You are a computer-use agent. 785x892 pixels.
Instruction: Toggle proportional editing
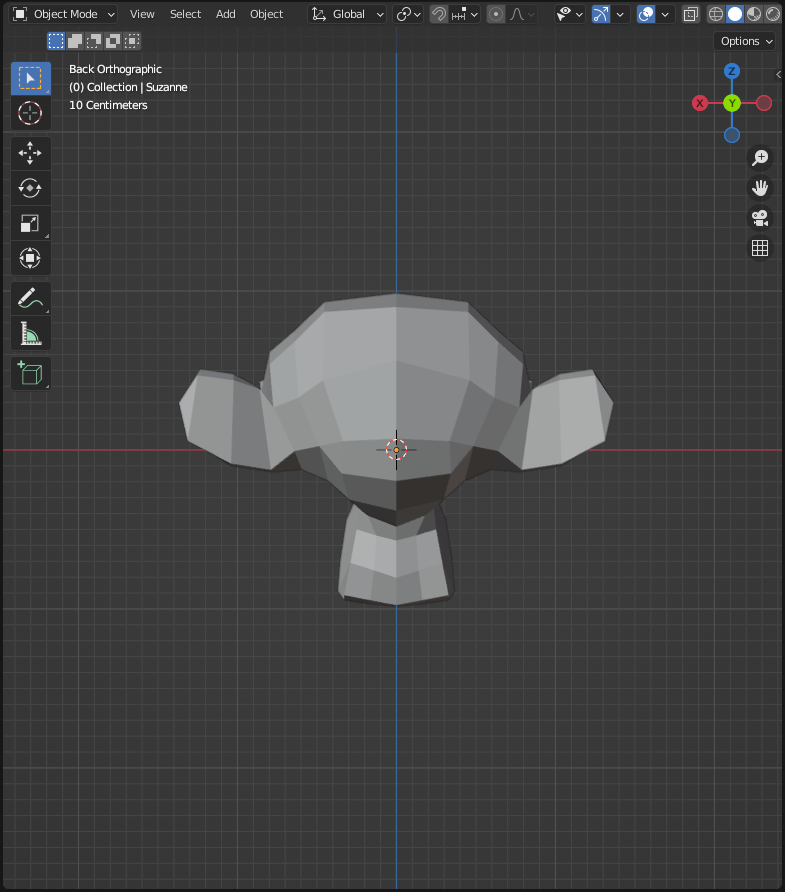(x=496, y=14)
